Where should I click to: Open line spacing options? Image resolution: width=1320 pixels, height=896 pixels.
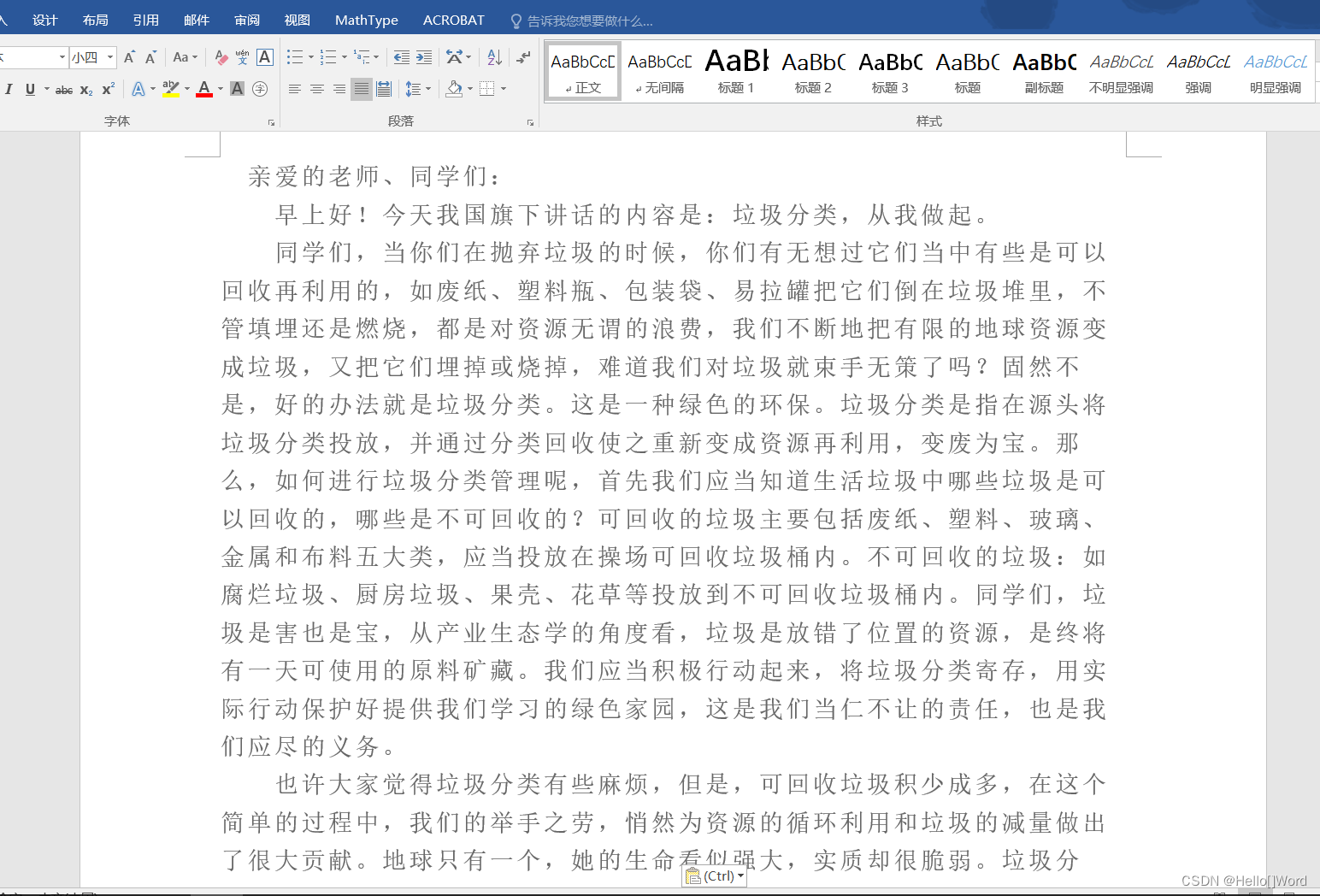[417, 89]
